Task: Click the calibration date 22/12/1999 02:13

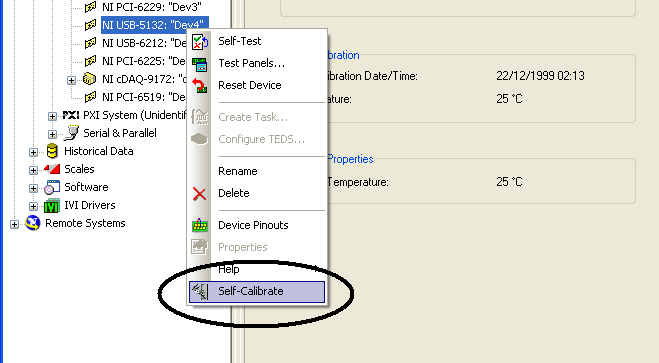Action: coord(540,76)
